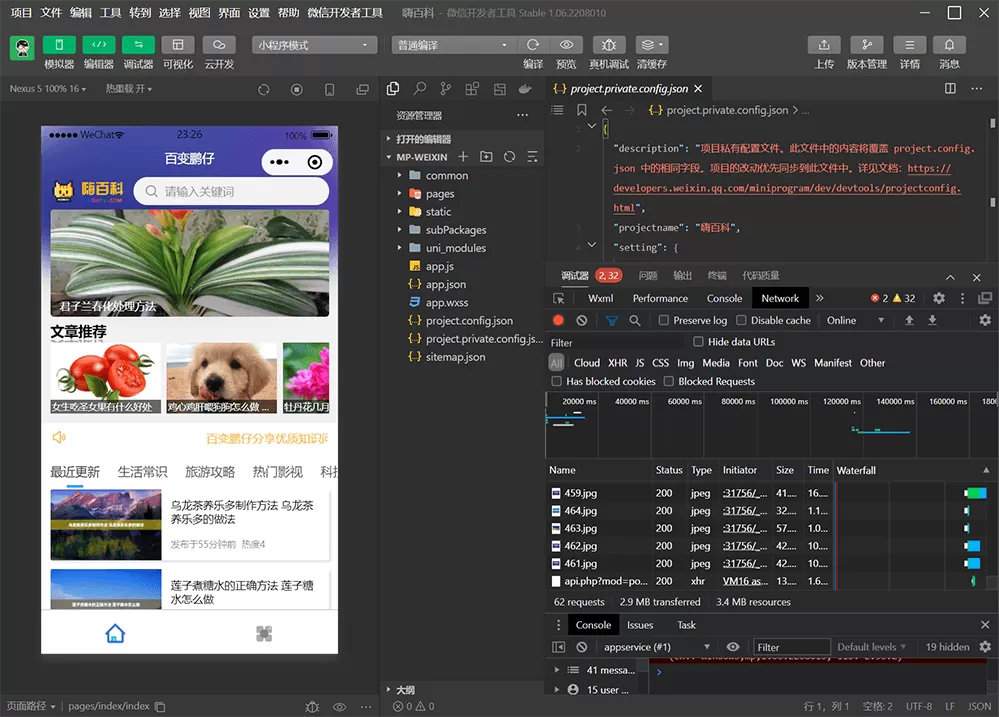The image size is (999, 717).
Task: Click the Simulator toolbar icon
Action: [59, 45]
